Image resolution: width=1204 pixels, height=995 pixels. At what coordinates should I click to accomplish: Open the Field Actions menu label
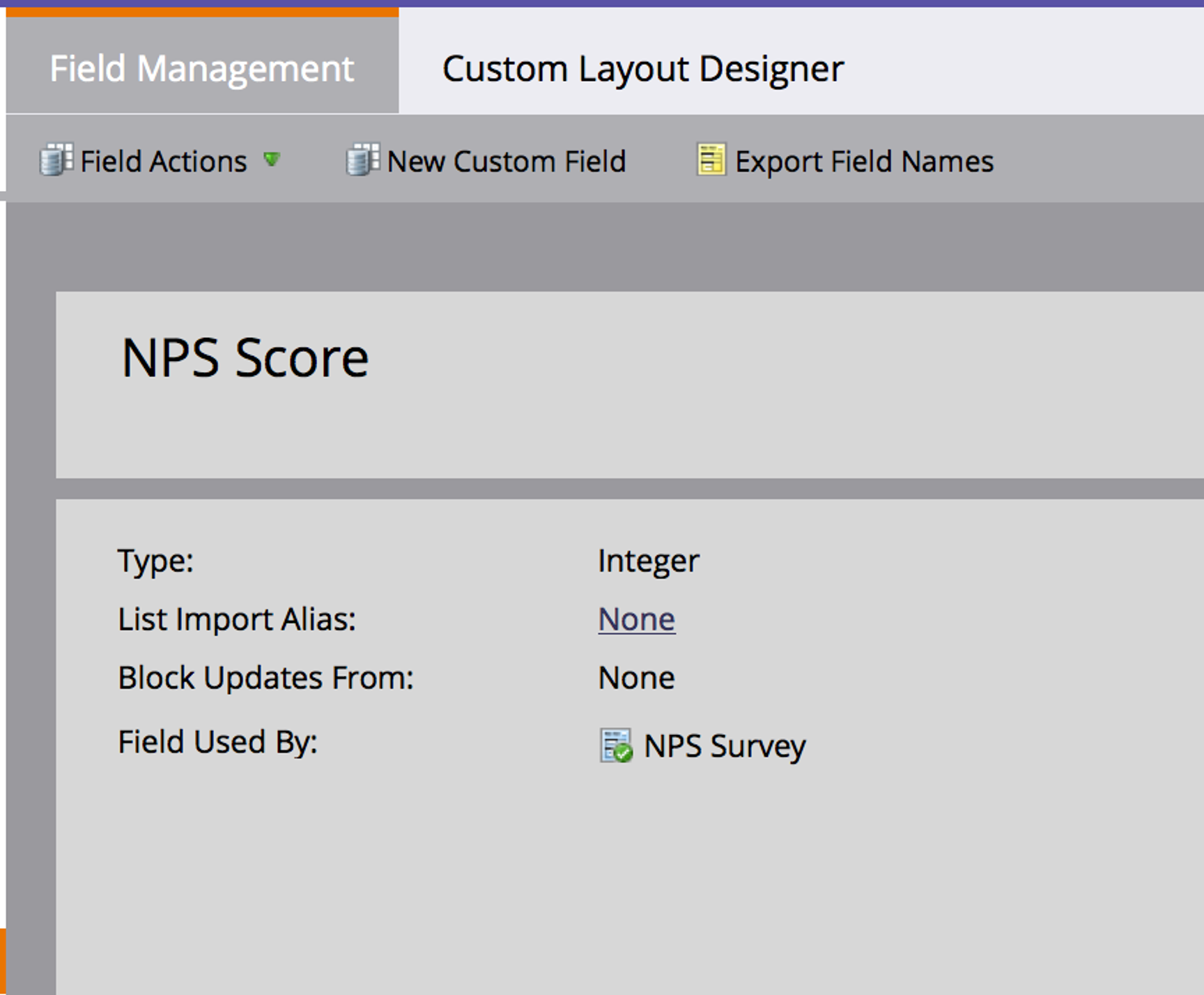[163, 162]
